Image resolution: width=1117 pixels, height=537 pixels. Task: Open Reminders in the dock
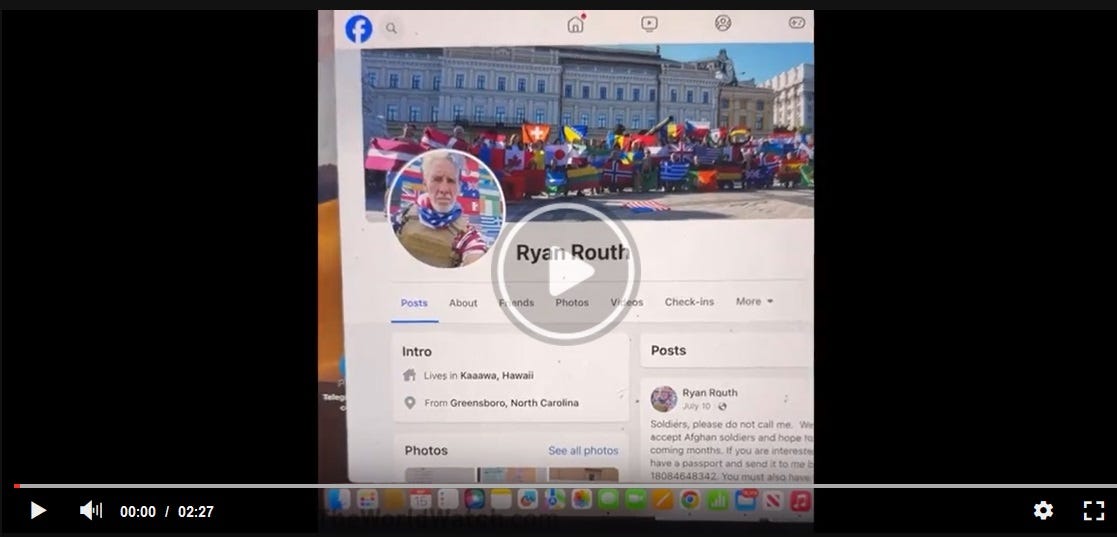pos(448,499)
